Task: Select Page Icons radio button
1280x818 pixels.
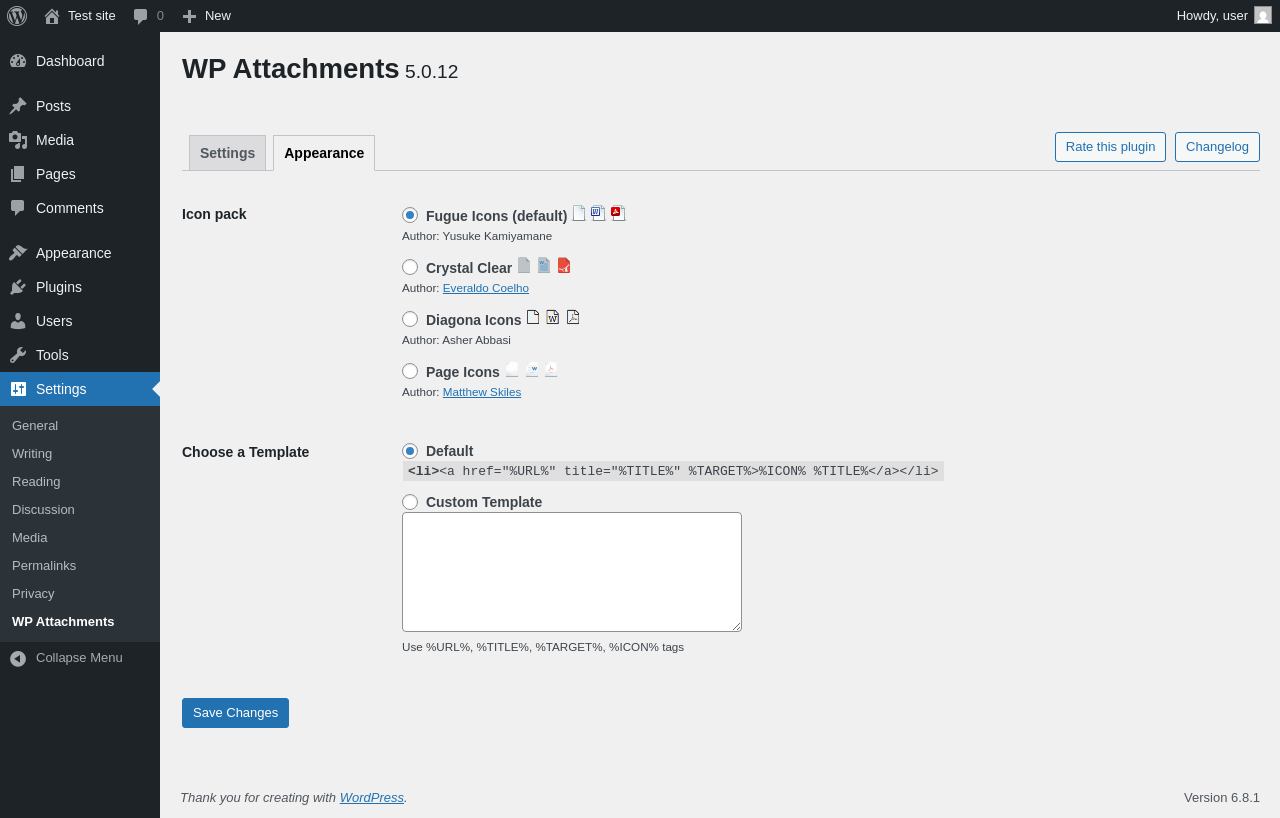Action: click(x=410, y=371)
